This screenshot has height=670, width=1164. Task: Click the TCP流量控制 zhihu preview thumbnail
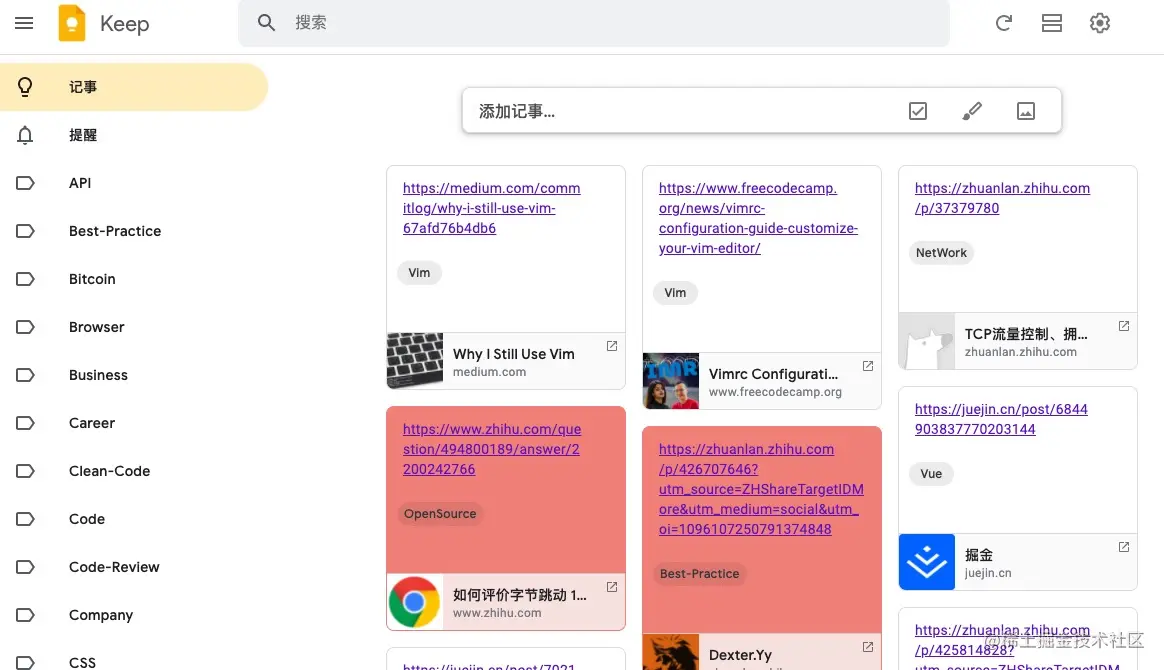(926, 341)
